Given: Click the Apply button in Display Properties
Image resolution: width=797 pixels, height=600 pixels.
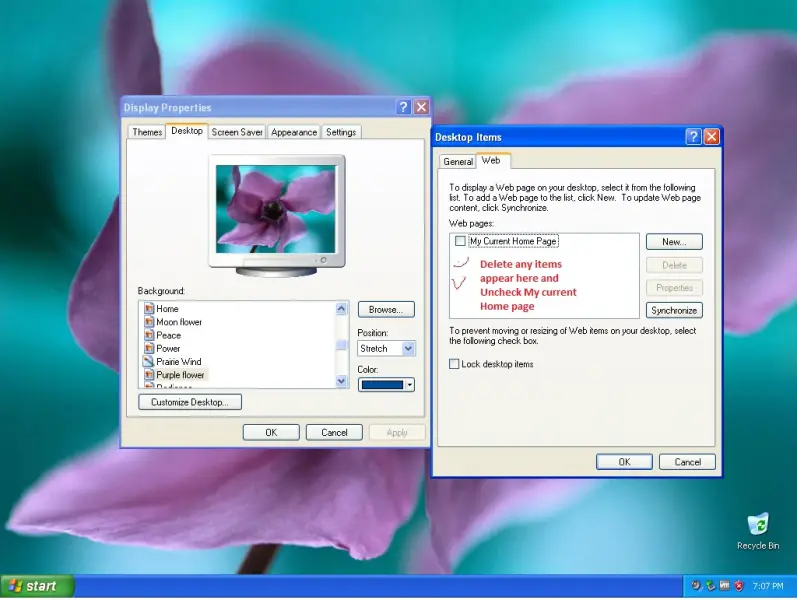Looking at the screenshot, I should pos(397,433).
